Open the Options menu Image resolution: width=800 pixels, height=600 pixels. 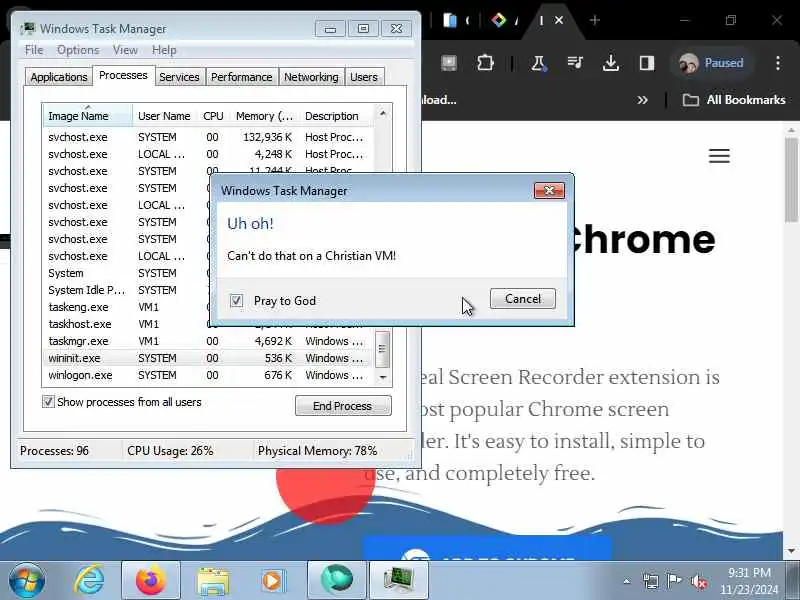[78, 50]
